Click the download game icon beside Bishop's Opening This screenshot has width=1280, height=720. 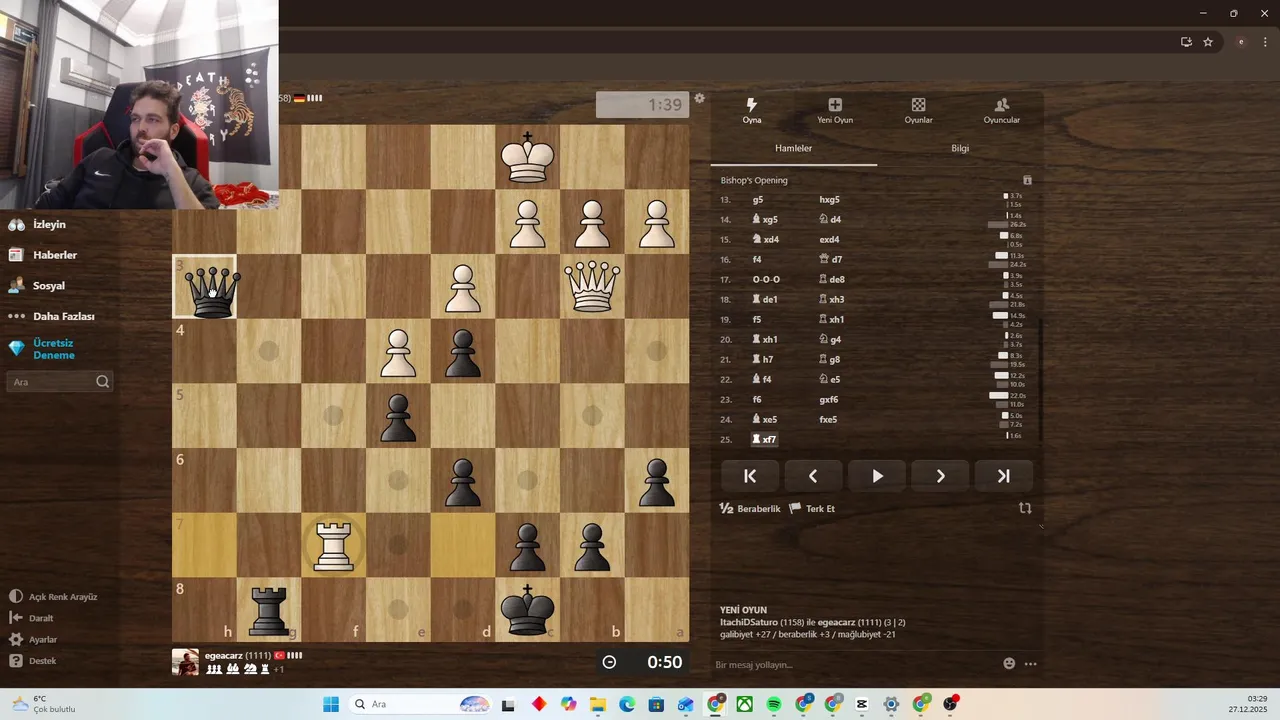tap(1027, 180)
